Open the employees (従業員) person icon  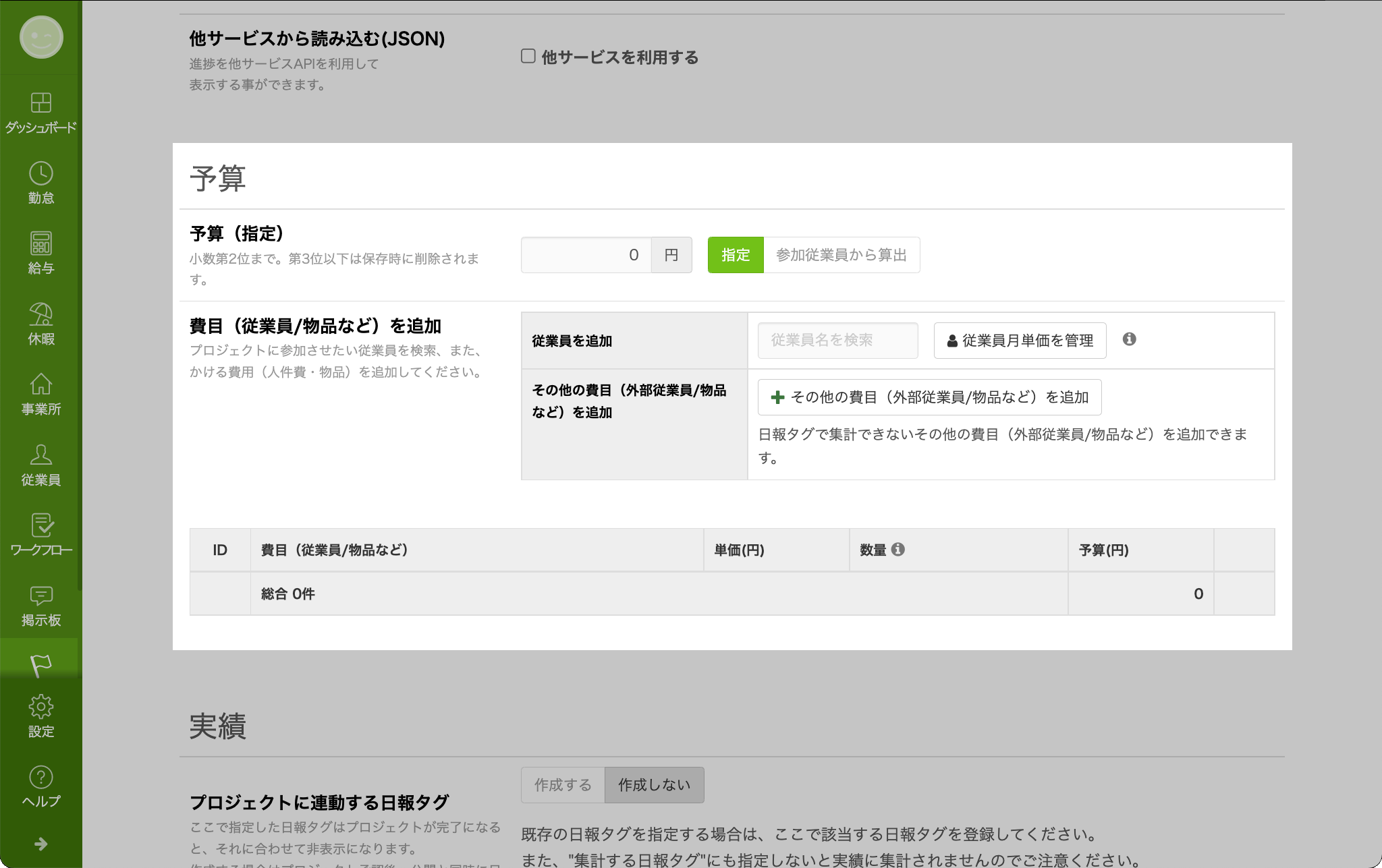[40, 464]
